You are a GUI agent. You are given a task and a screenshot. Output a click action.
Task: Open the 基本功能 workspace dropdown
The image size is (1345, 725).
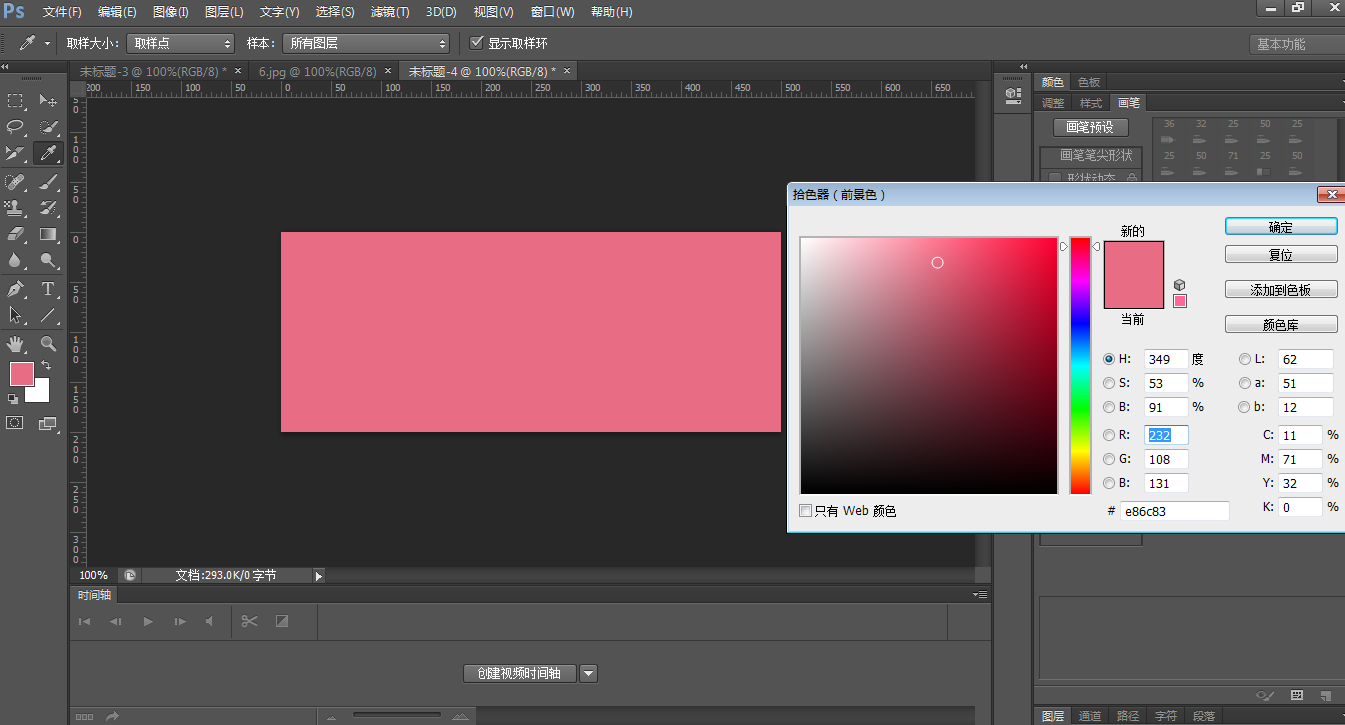pos(1296,44)
